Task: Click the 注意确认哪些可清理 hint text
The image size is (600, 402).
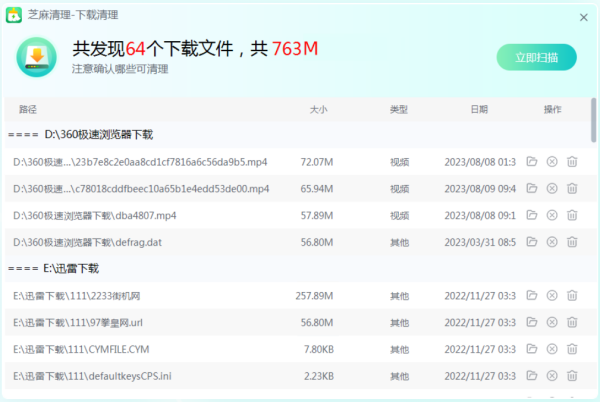Action: (120, 69)
